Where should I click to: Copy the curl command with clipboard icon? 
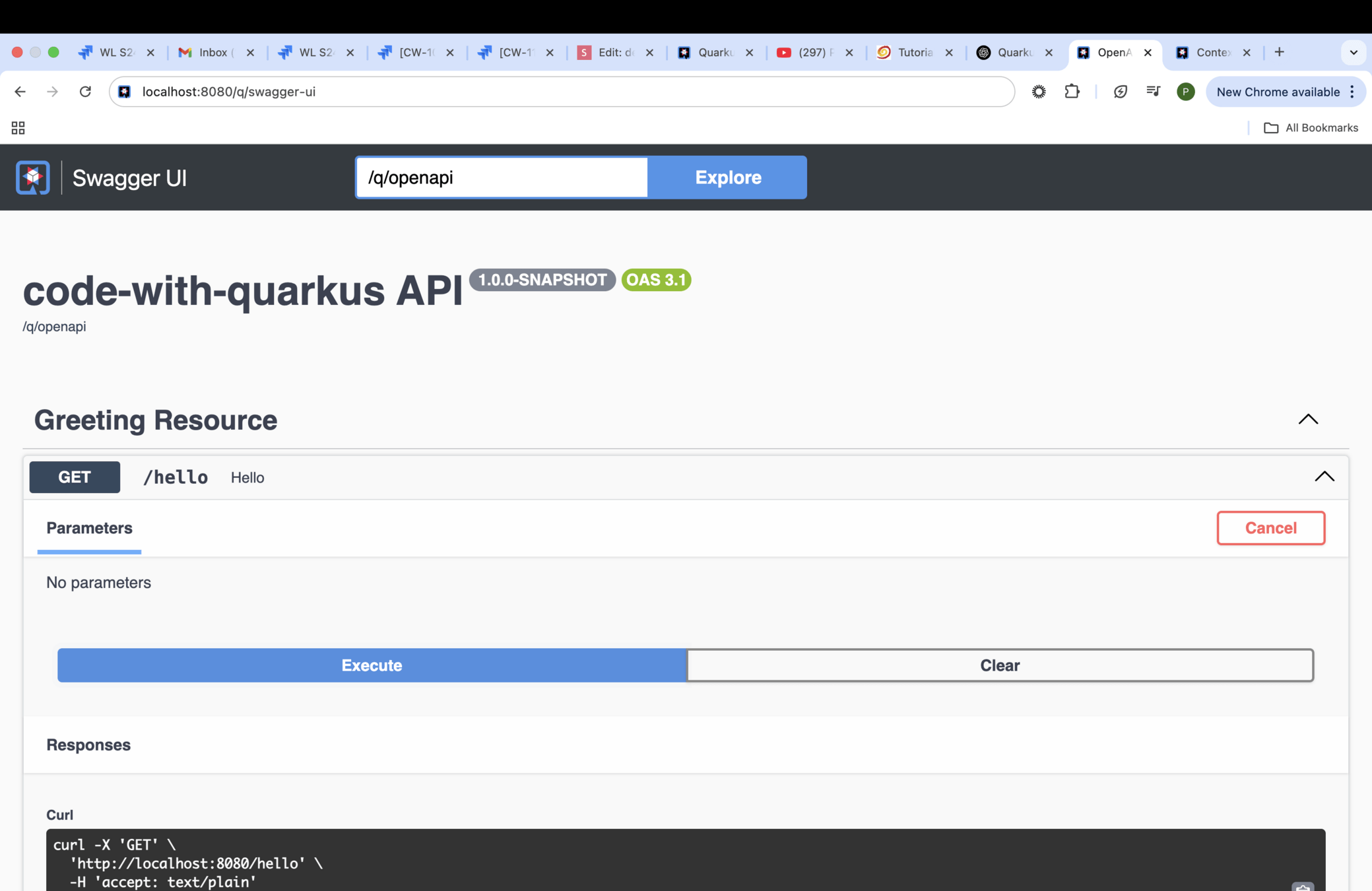pos(1302,886)
